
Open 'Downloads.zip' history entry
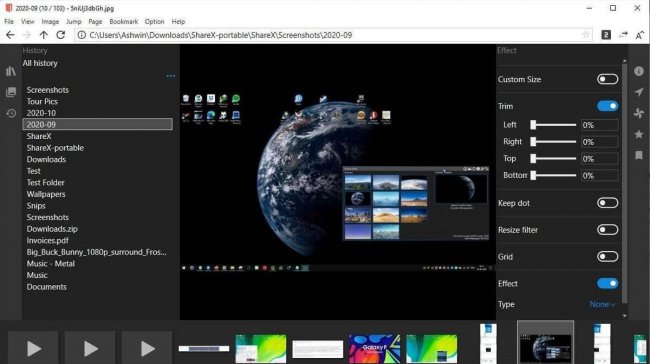tap(52, 229)
